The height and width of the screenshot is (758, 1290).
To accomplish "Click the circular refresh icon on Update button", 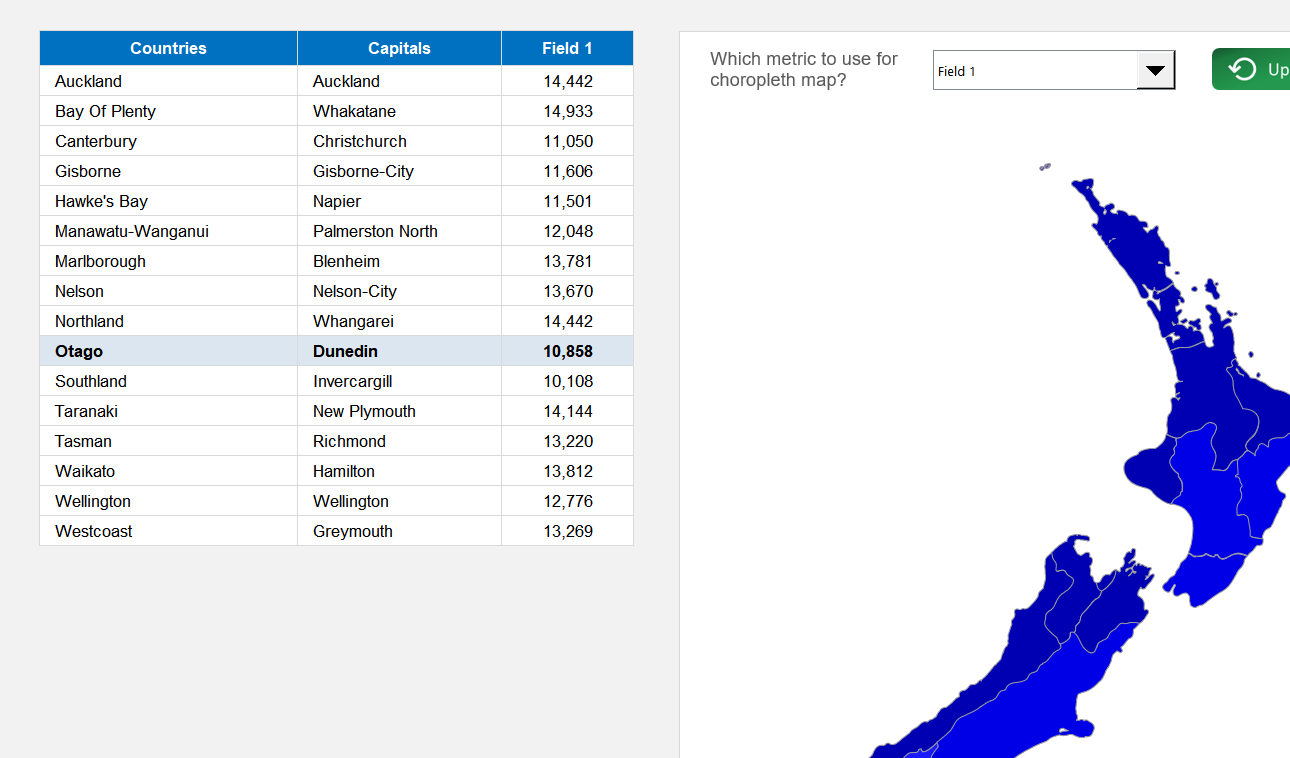I will [1243, 68].
